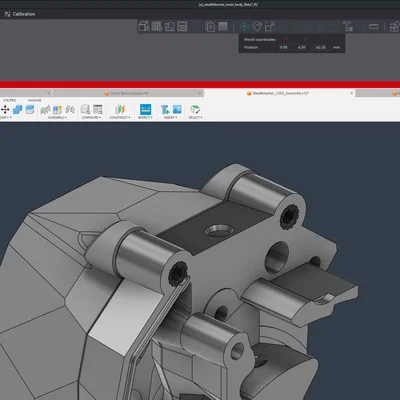Expand the Insert dropdown

(170, 118)
